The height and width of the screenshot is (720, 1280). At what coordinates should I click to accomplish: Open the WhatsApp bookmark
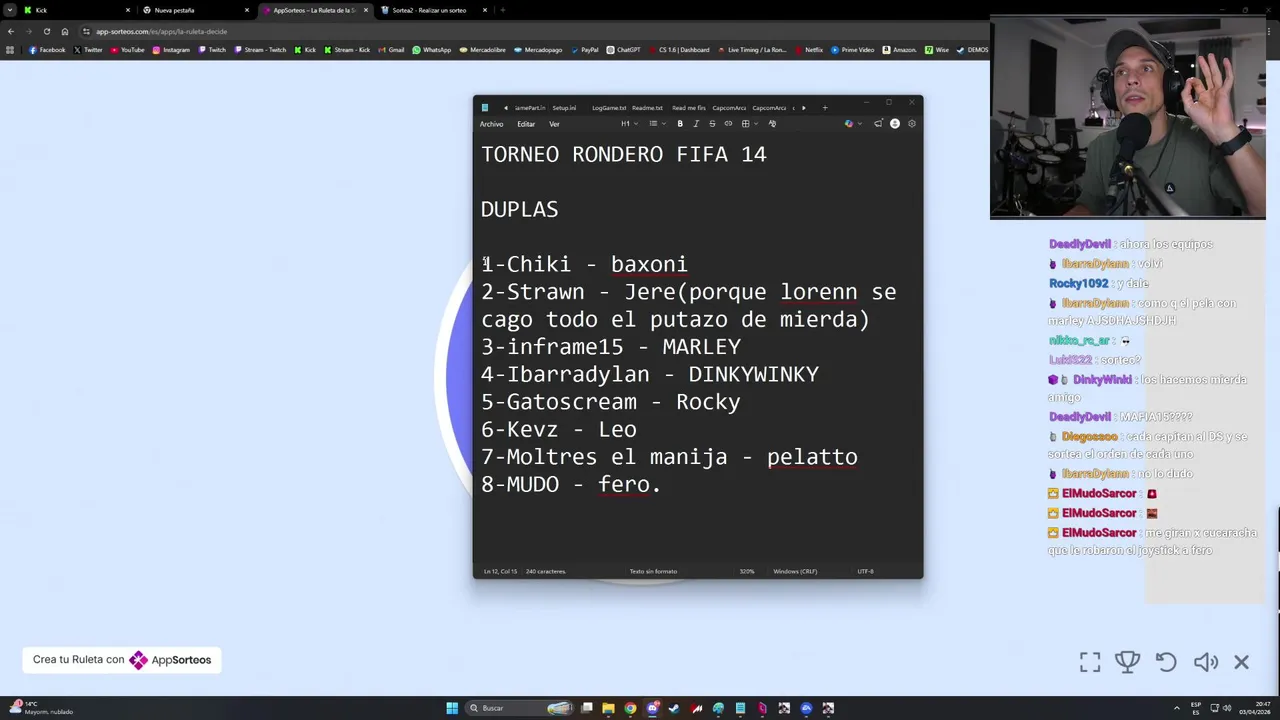click(x=432, y=50)
